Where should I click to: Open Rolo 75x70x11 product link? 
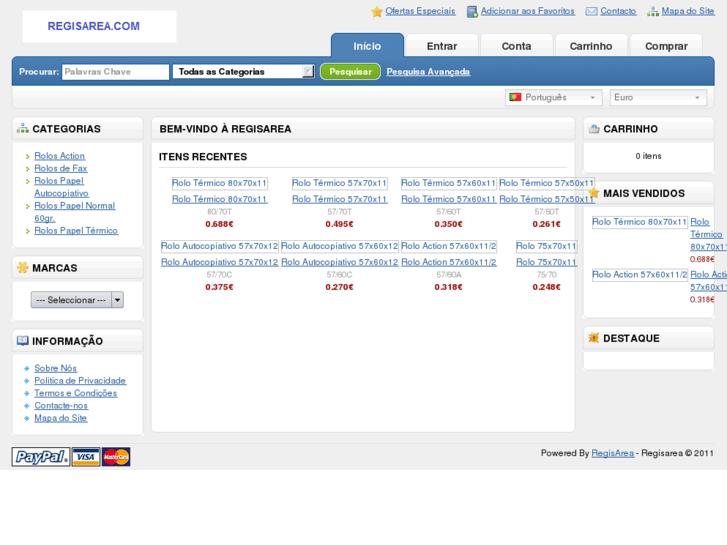[547, 262]
